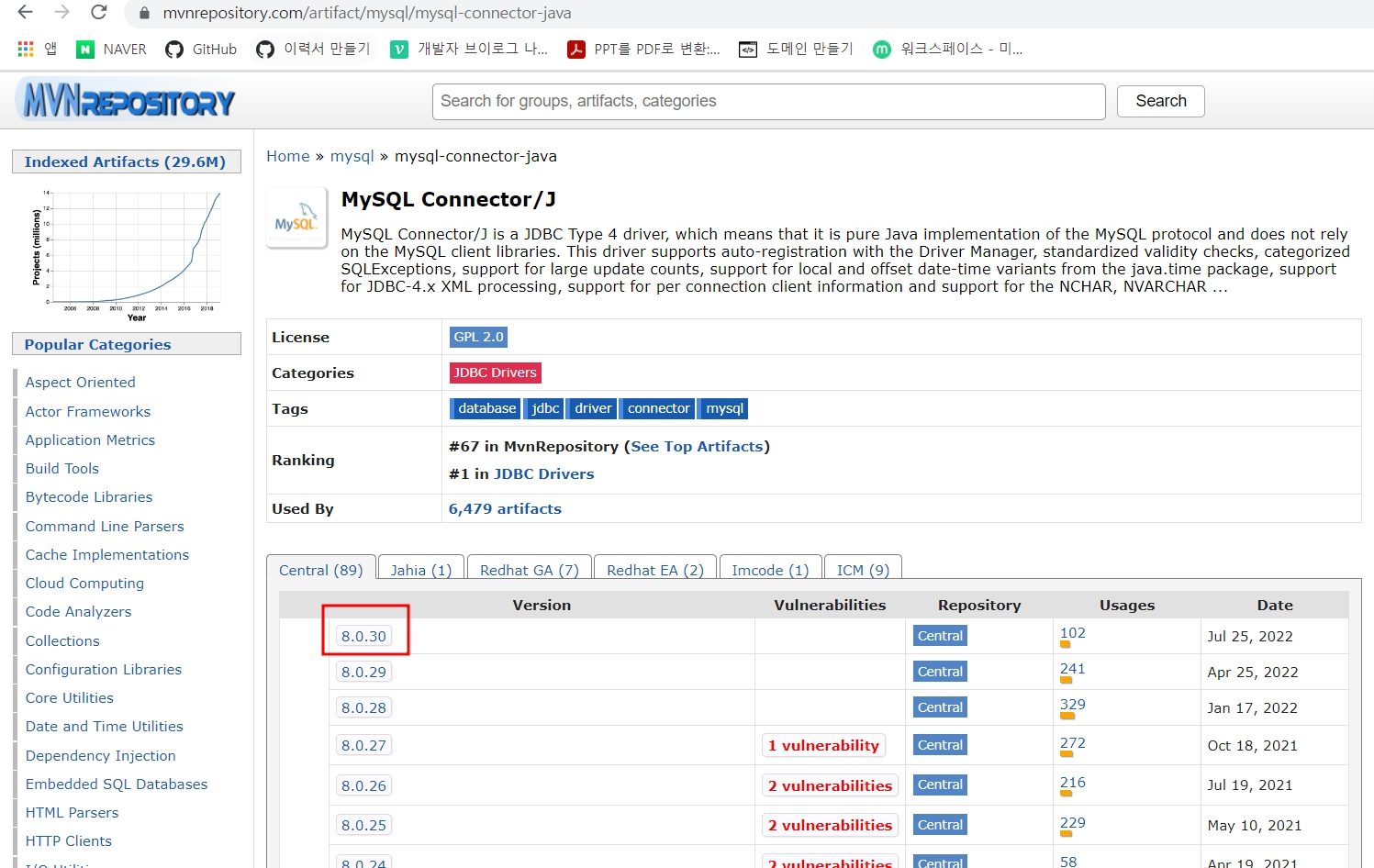This screenshot has height=868, width=1374.
Task: Open the 102 usages link
Action: pos(1072,633)
